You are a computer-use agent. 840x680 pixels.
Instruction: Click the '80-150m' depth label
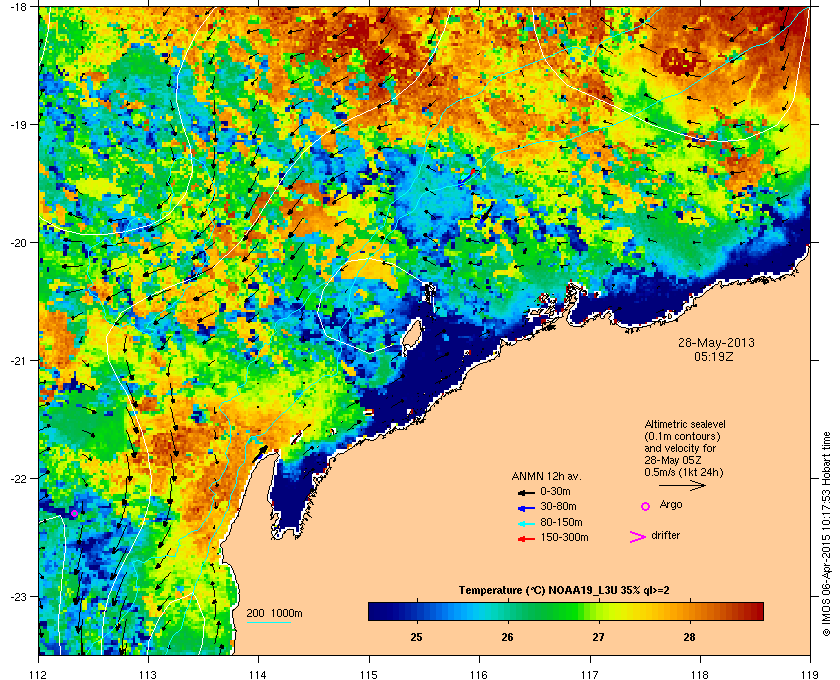pos(561,522)
